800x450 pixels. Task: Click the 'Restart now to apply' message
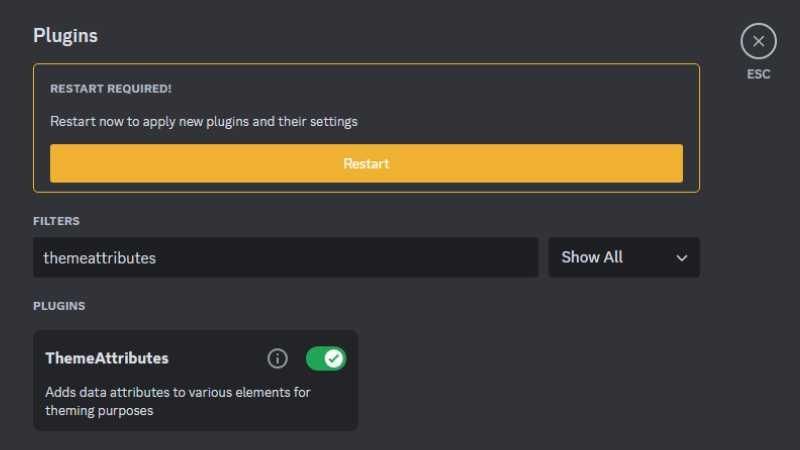(204, 122)
